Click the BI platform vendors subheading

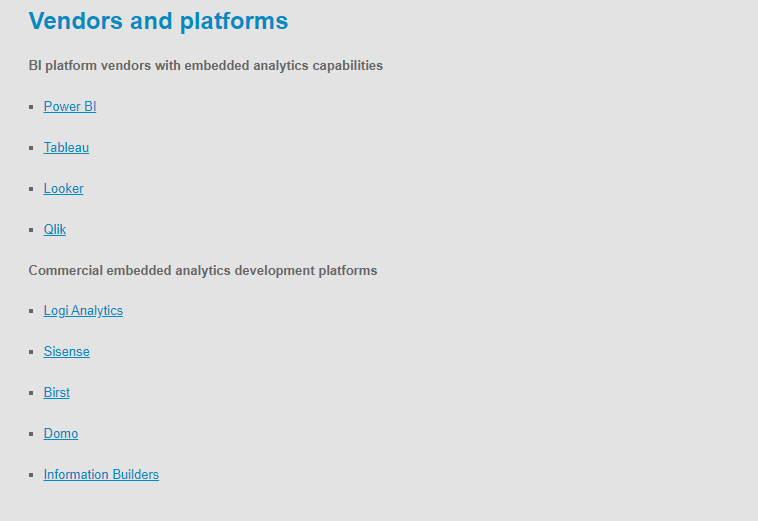point(205,65)
